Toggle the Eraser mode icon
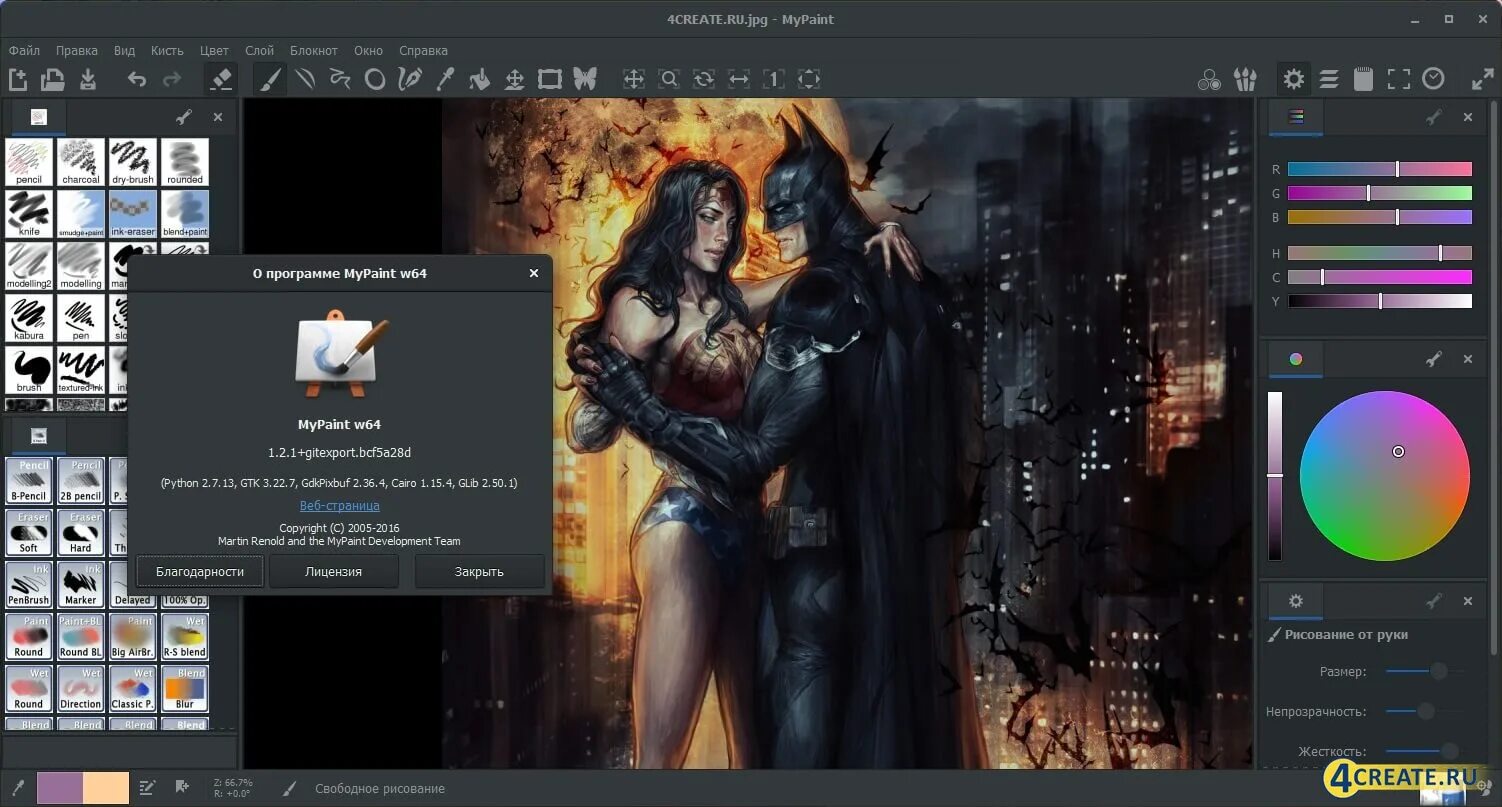Screen dimensions: 1502x807 point(221,79)
